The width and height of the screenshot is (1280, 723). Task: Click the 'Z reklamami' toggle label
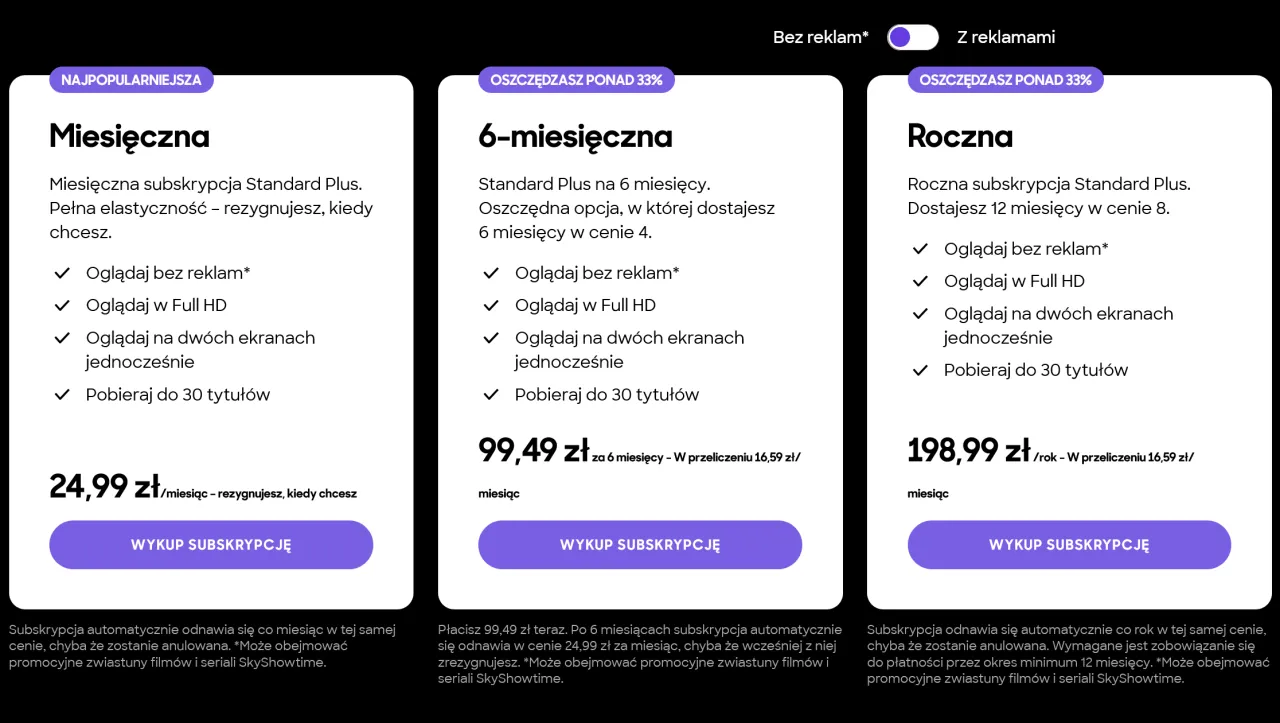click(1005, 38)
